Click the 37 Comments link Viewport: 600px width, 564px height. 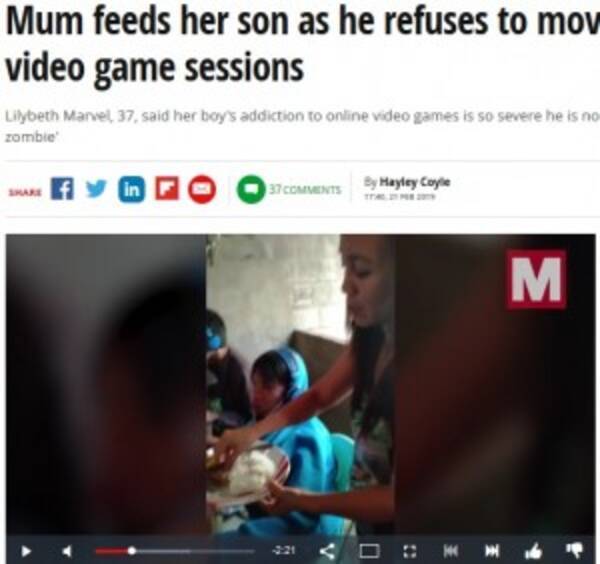[x=305, y=190]
